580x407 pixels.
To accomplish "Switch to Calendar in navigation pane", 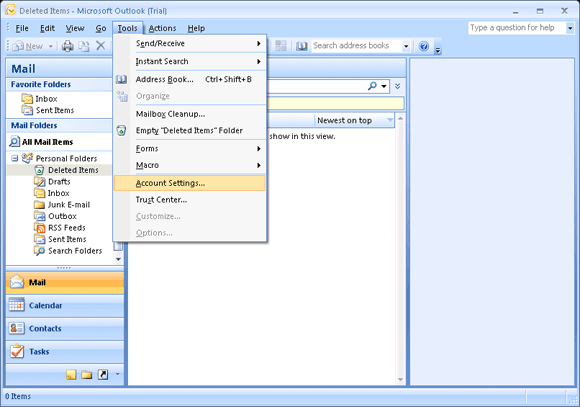I will pos(65,305).
